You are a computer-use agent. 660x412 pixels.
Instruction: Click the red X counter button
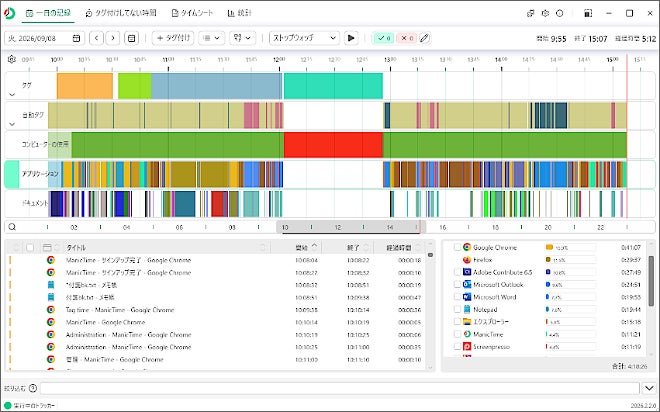point(407,38)
